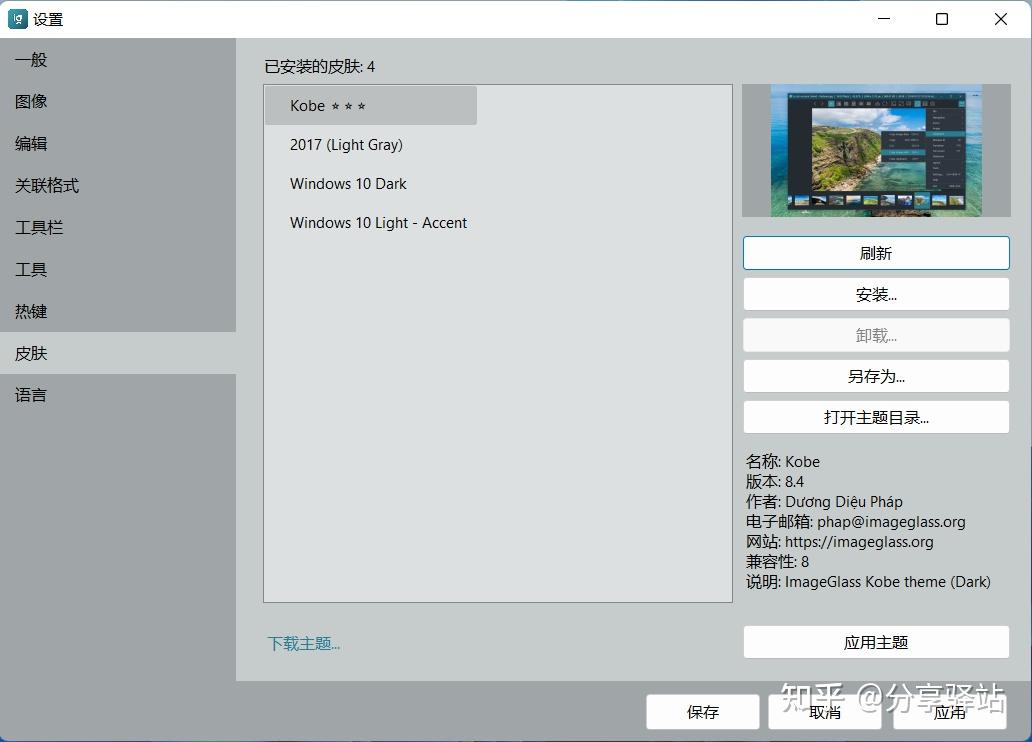Image resolution: width=1032 pixels, height=742 pixels.
Task: Open the 编辑 (Edit) settings section
Action: coord(30,143)
